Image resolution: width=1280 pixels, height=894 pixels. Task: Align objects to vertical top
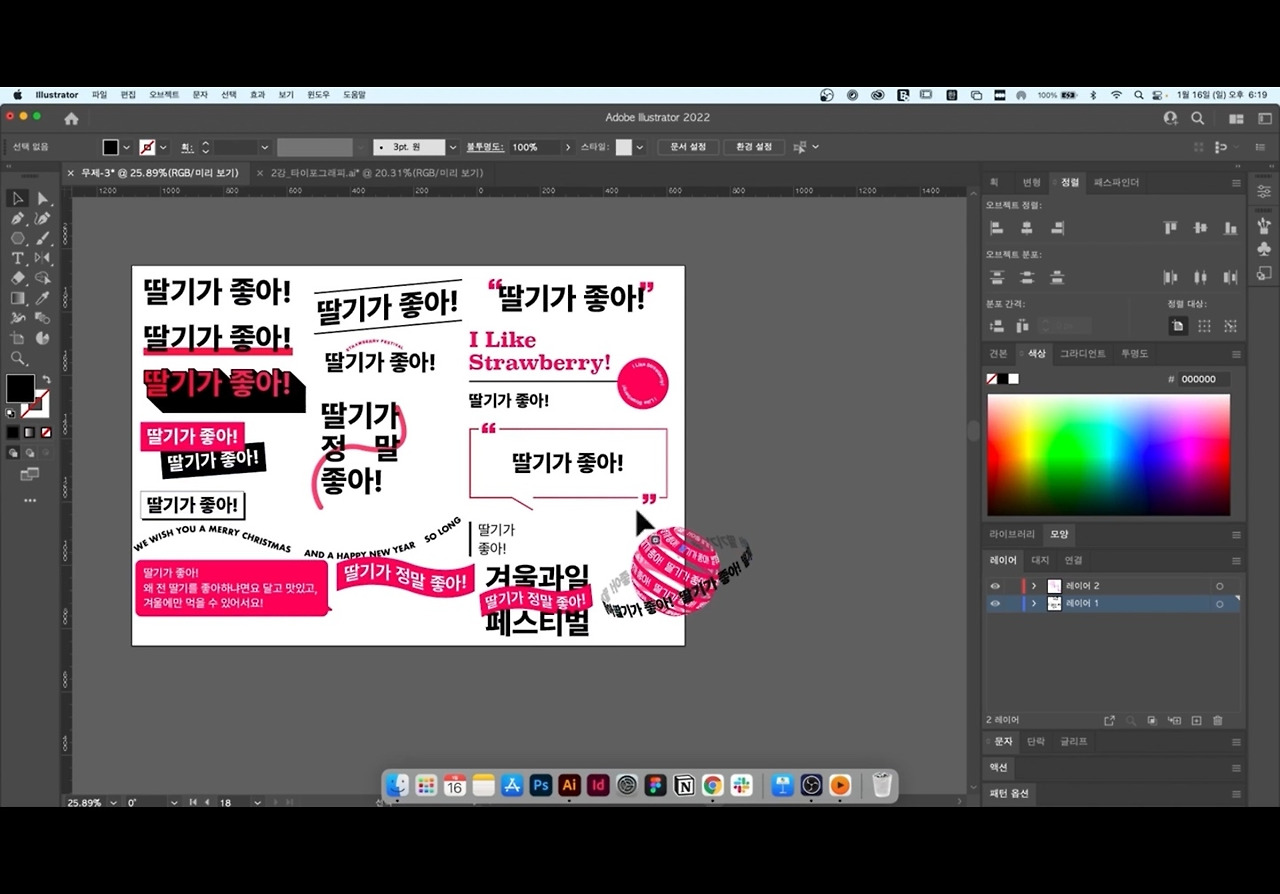point(1170,228)
